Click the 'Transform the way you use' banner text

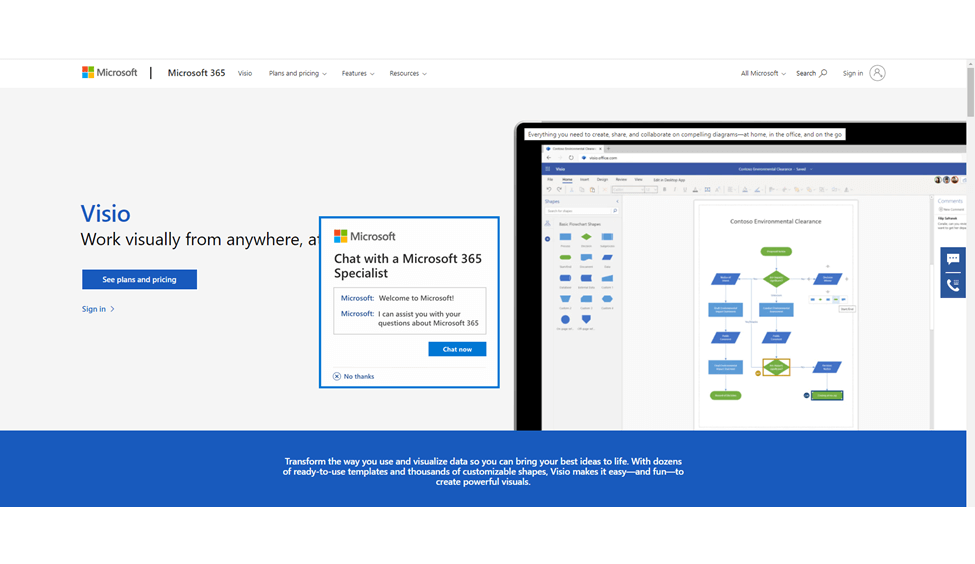pyautogui.click(x=483, y=471)
